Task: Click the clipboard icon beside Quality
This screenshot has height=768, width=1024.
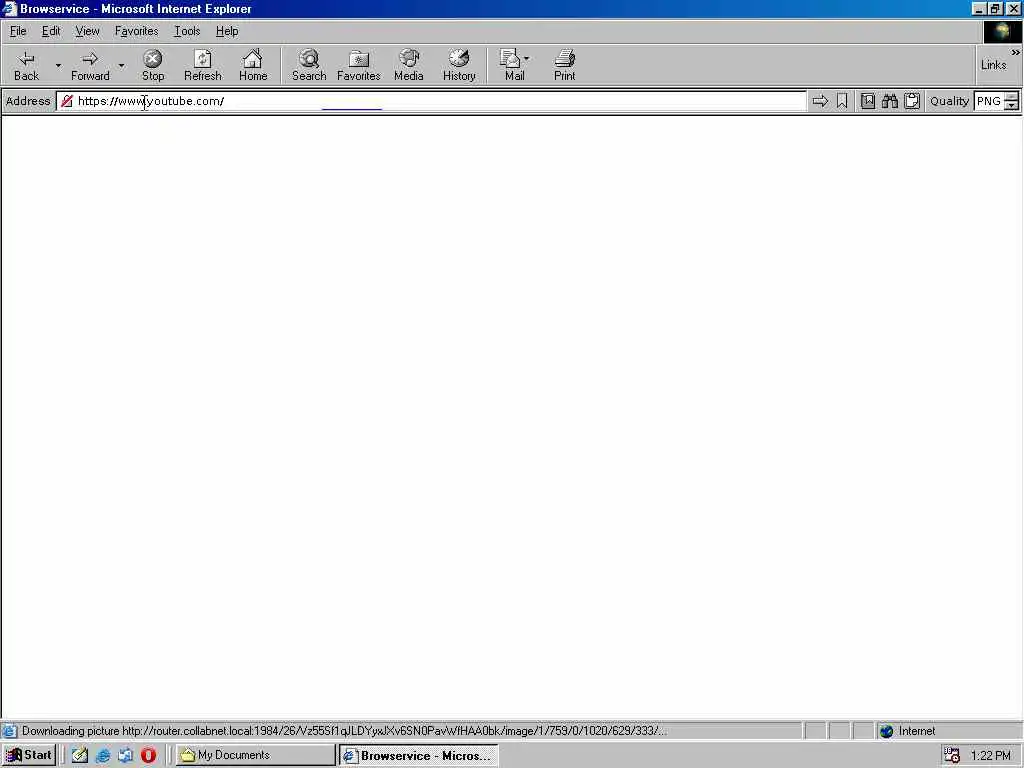Action: coord(912,101)
